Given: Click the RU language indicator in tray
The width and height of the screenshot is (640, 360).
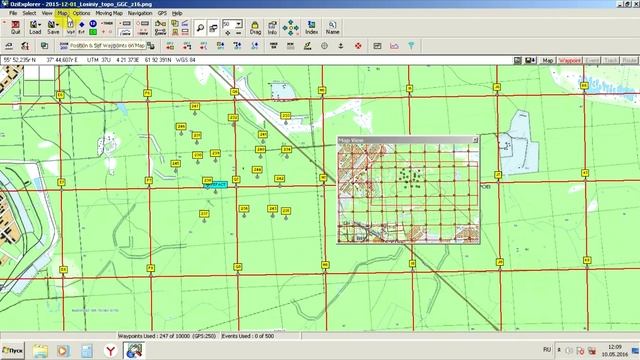Looking at the screenshot, I should coord(547,350).
